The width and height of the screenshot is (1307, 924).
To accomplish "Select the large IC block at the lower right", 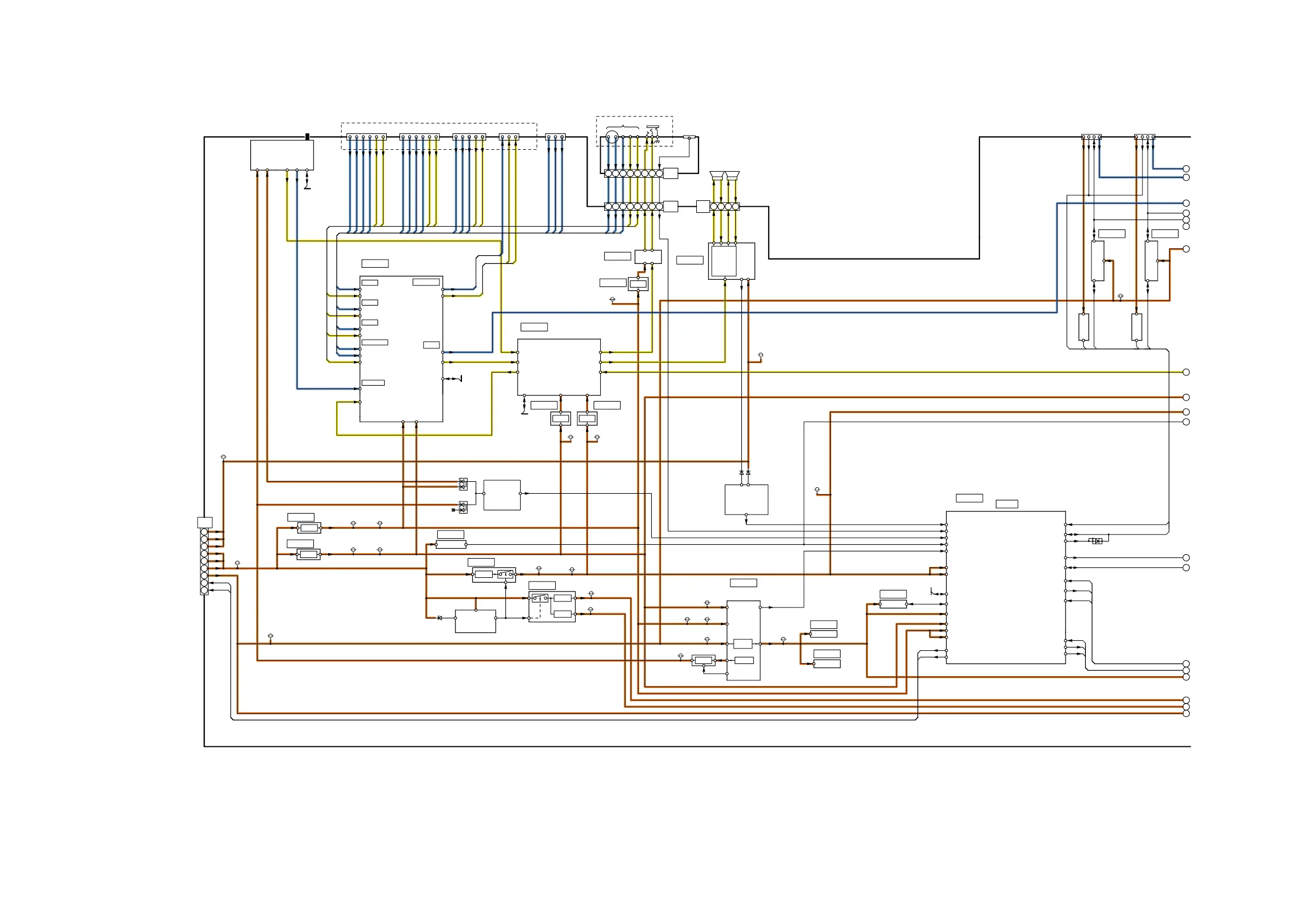I will coord(1005,587).
